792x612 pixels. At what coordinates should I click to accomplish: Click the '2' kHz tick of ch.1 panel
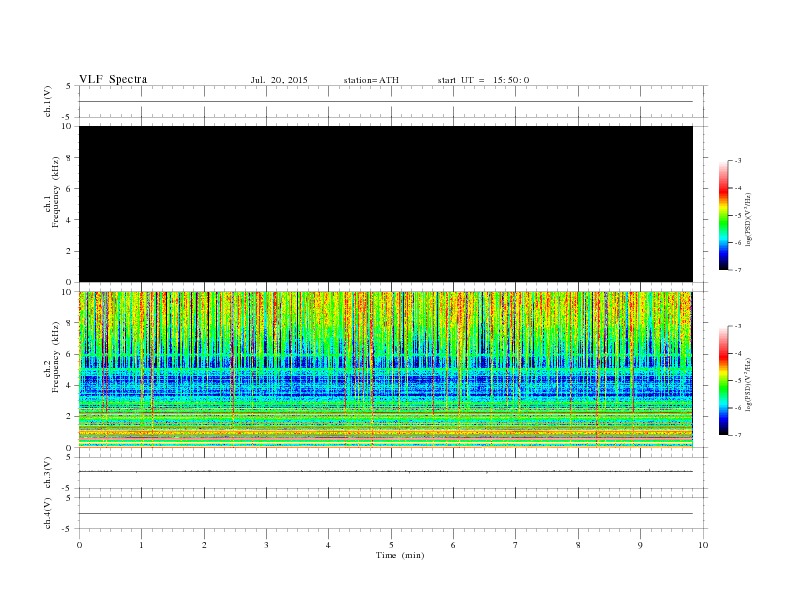tap(70, 251)
